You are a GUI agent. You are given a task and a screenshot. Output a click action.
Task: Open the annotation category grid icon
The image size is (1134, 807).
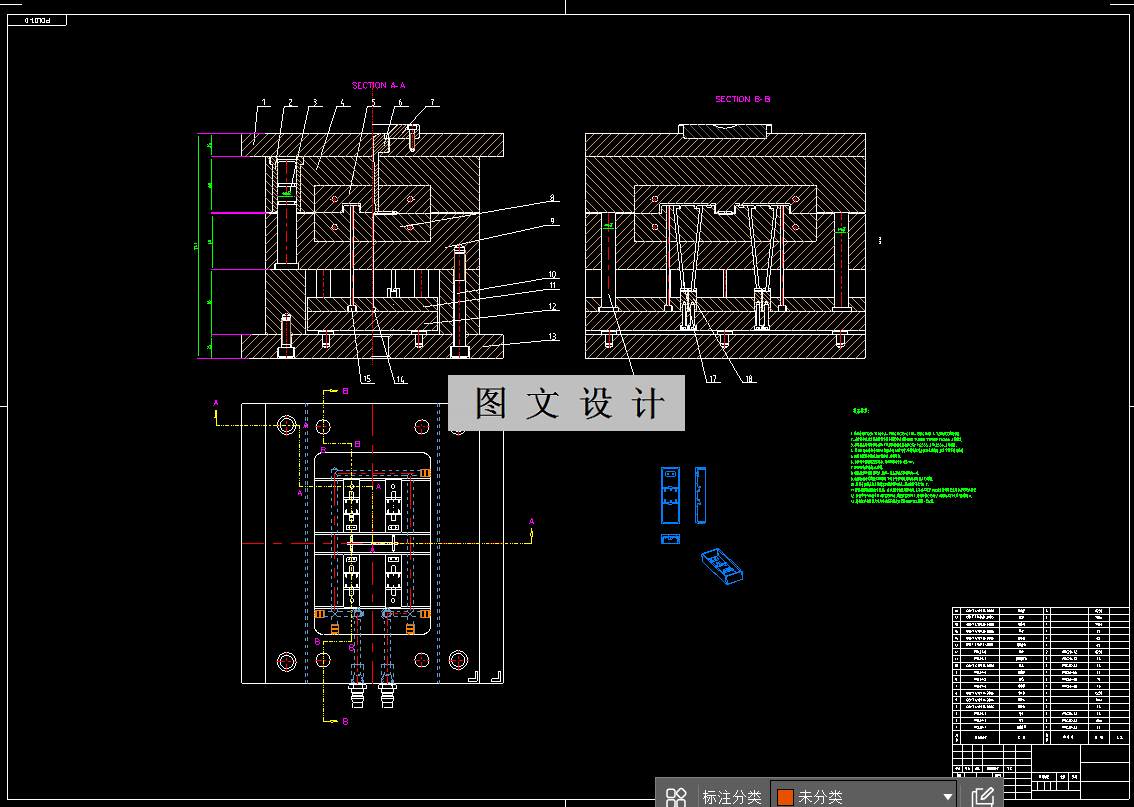[676, 797]
